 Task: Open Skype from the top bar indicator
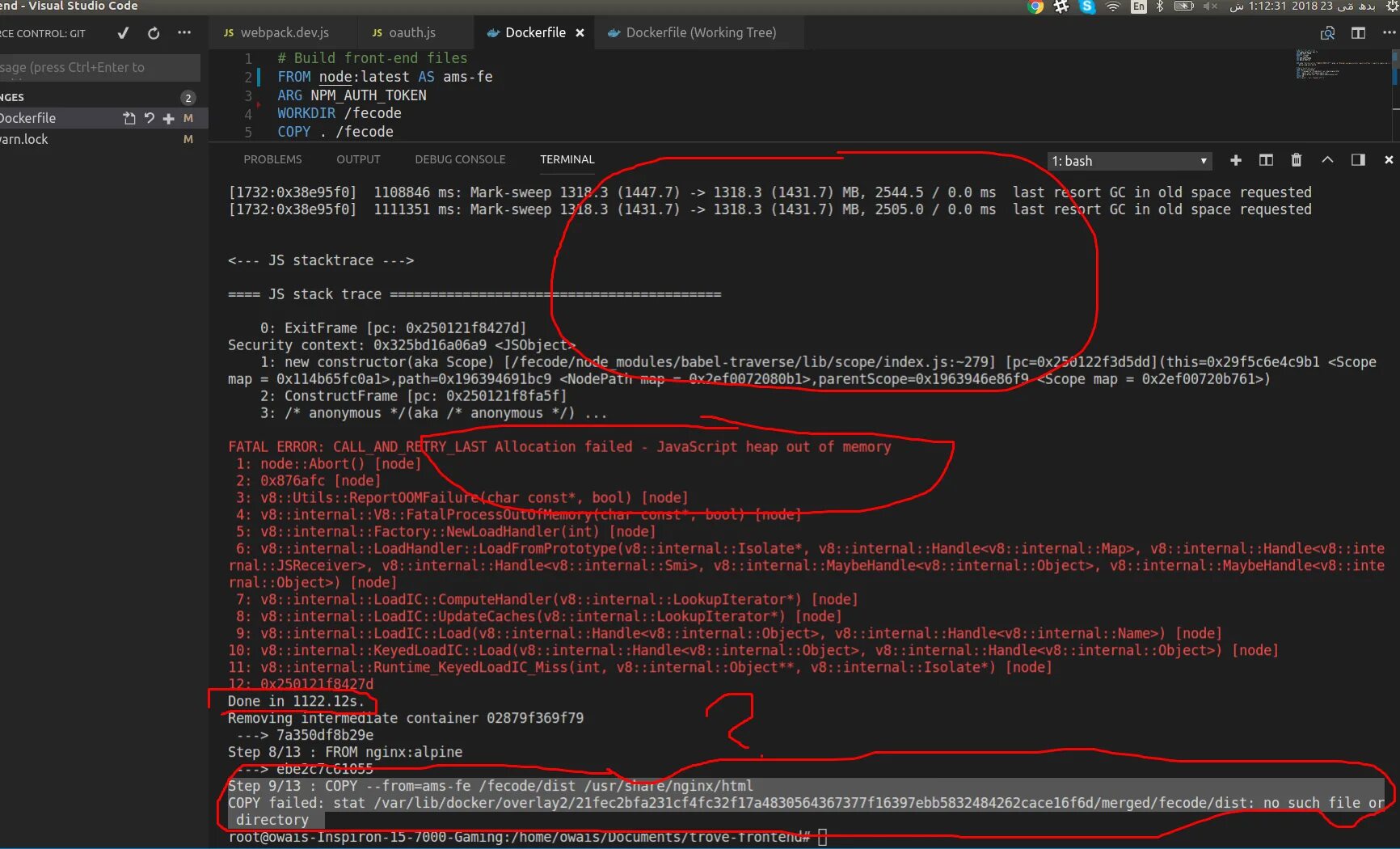pyautogui.click(x=1087, y=6)
